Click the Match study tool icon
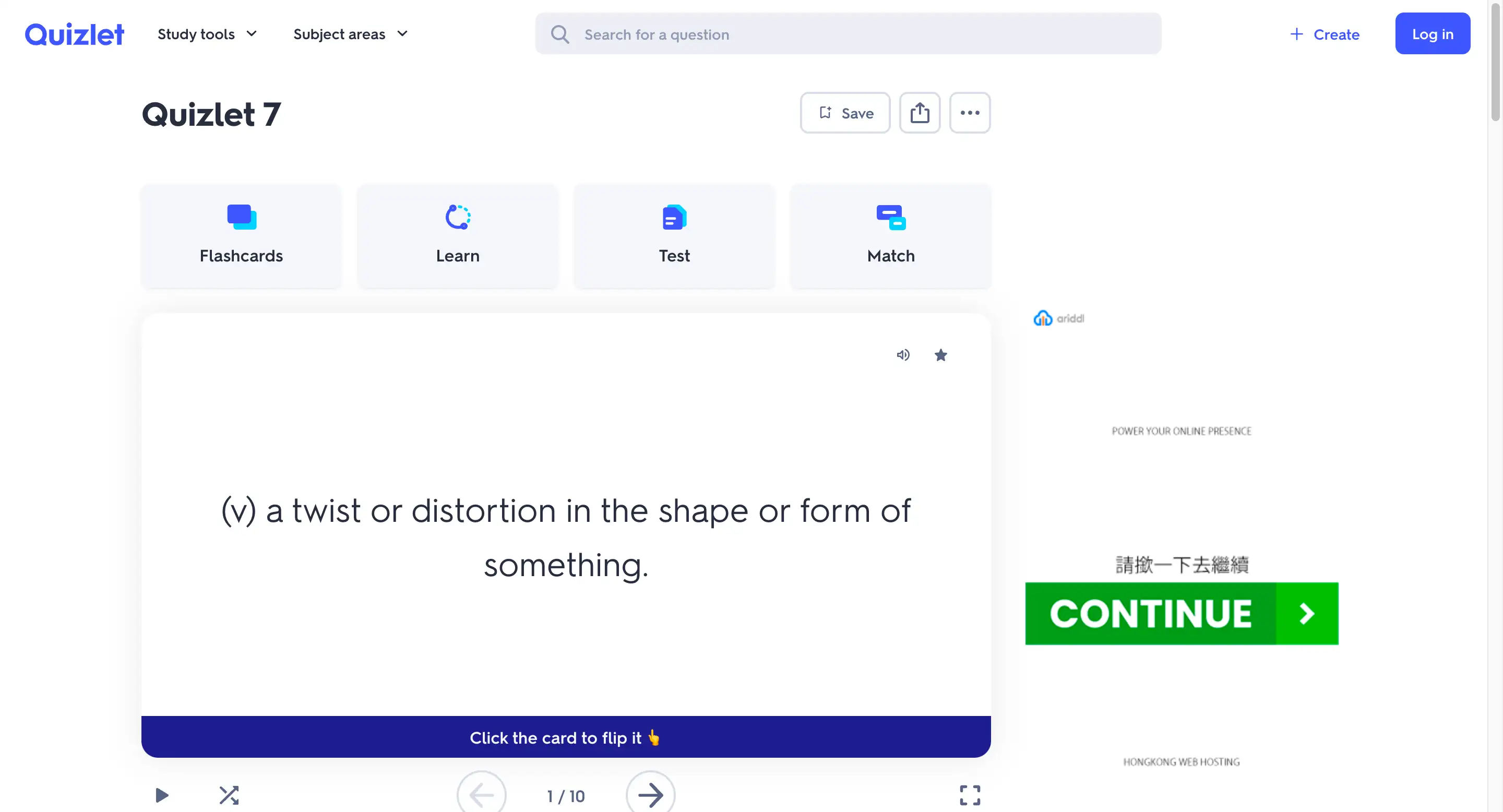The width and height of the screenshot is (1503, 812). (x=890, y=218)
